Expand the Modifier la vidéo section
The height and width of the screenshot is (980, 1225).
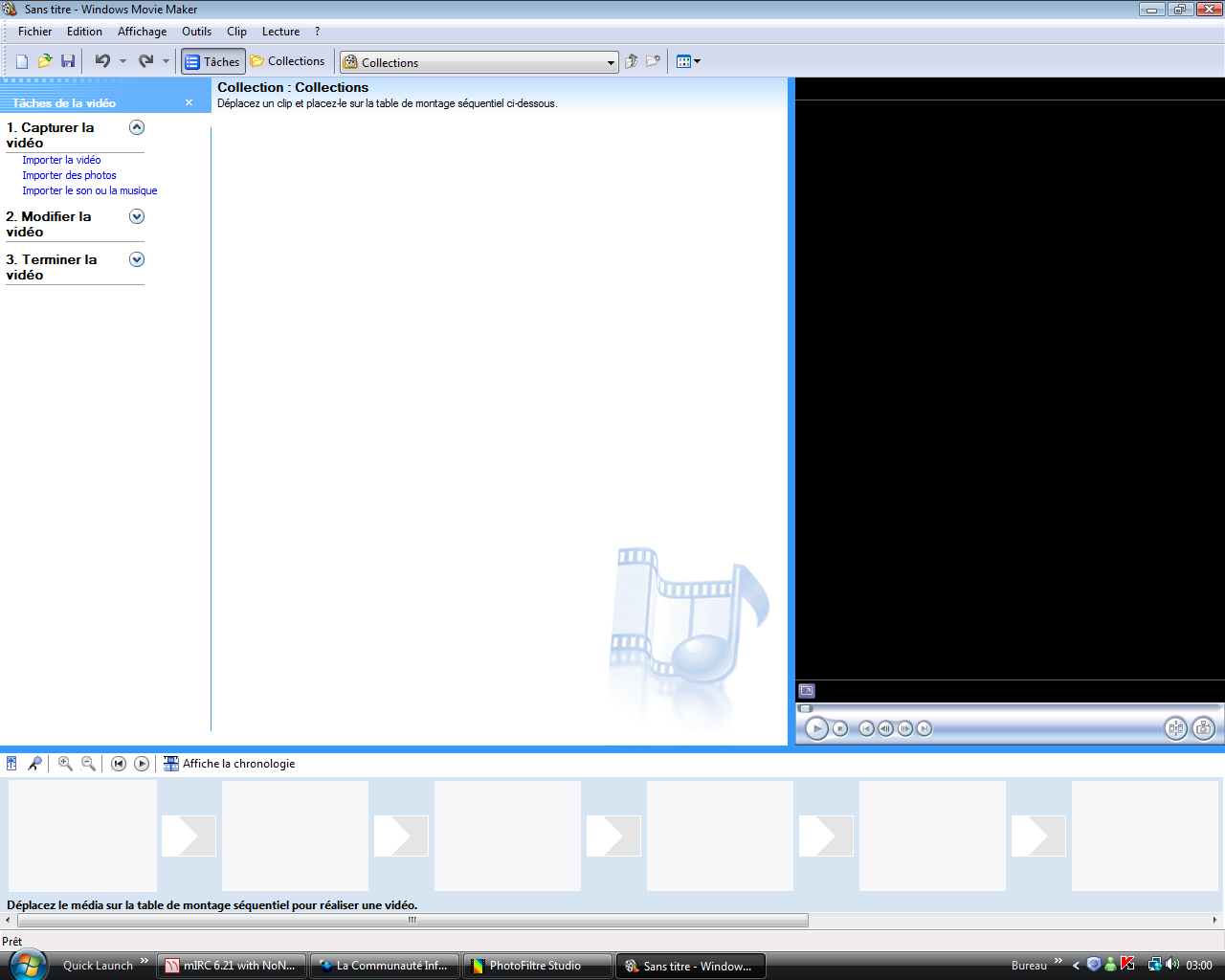(137, 216)
